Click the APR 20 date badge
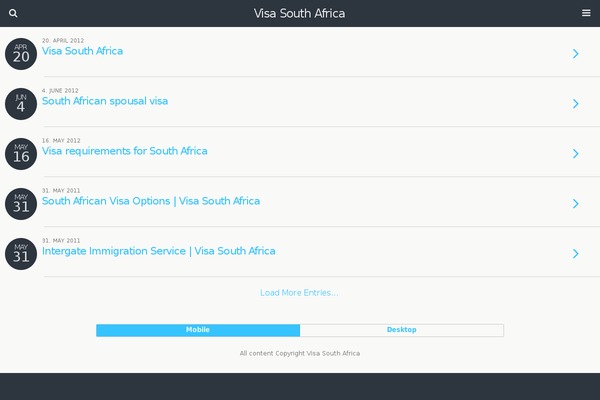The width and height of the screenshot is (600, 400). point(21,54)
